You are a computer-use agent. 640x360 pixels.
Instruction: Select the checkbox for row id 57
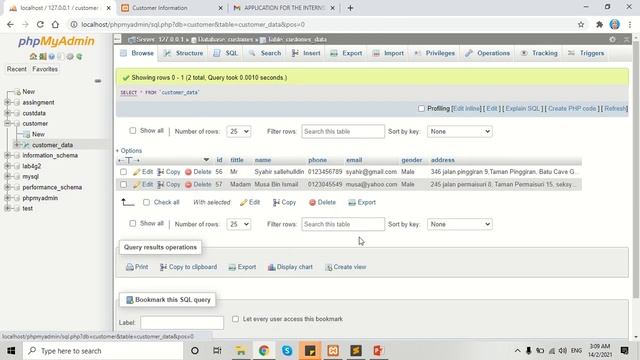tap(123, 184)
